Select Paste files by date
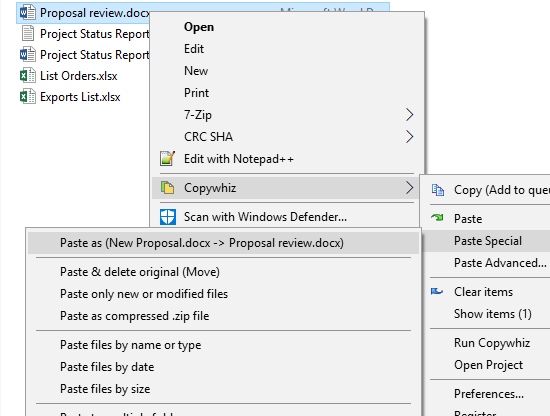The image size is (550, 416). coord(223,367)
